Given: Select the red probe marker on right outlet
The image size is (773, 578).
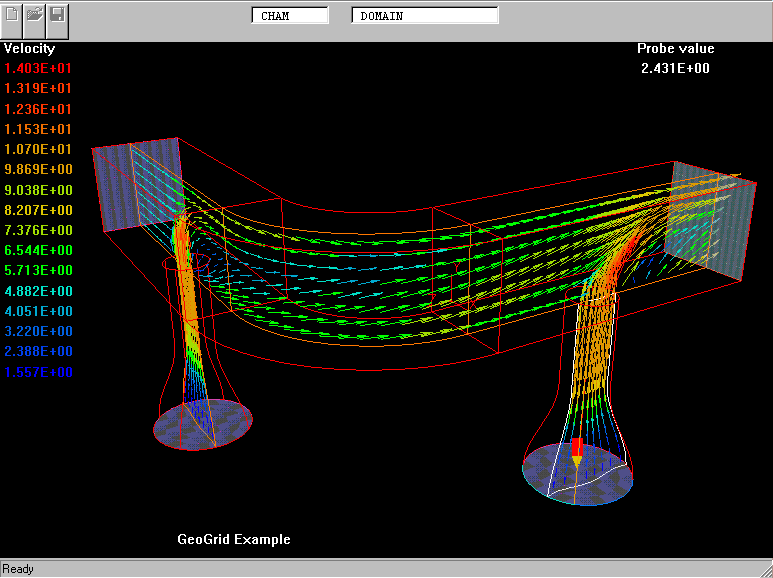Looking at the screenshot, I should [x=576, y=449].
